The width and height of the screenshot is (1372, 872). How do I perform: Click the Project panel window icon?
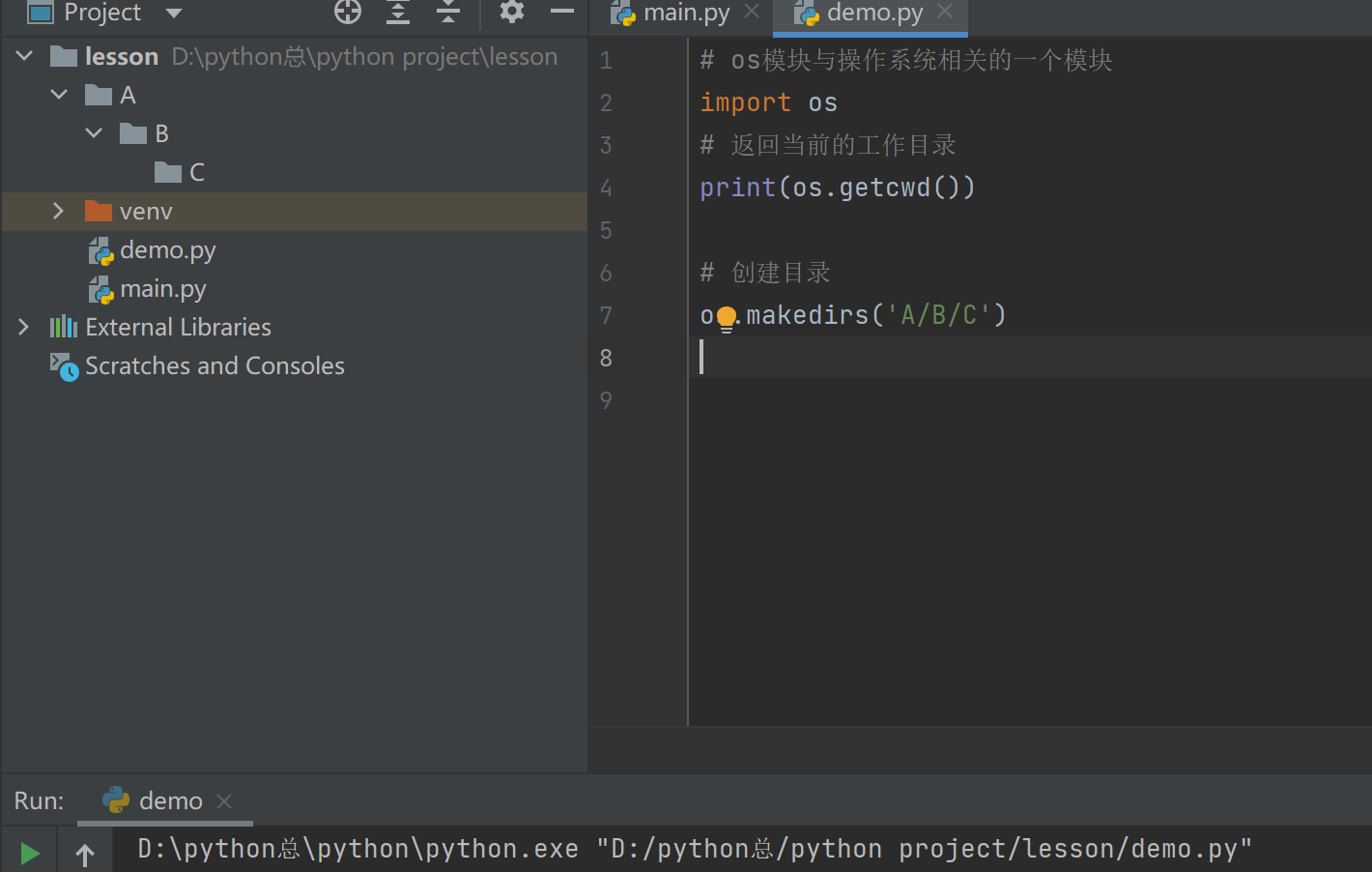pos(41,13)
